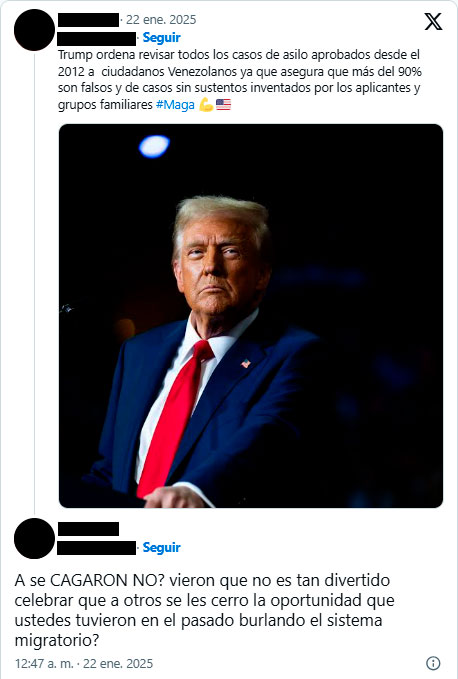Follow the original poster with the top Seguir
This screenshot has width=458, height=679.
(x=161, y=38)
